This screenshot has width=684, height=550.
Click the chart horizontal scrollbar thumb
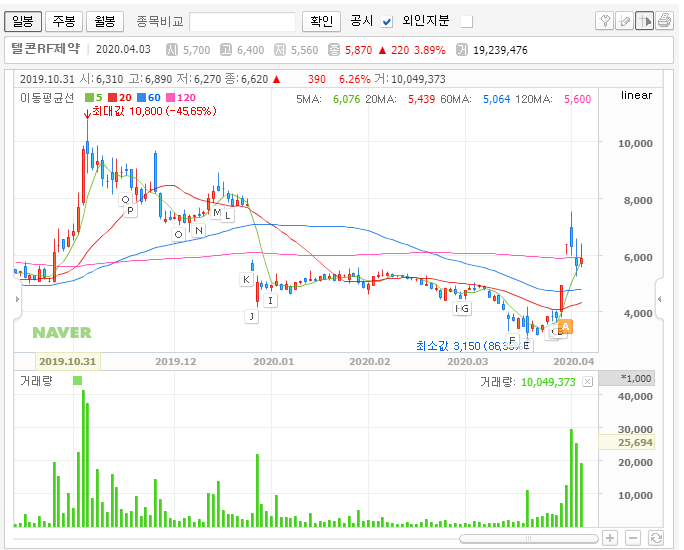coord(529,539)
